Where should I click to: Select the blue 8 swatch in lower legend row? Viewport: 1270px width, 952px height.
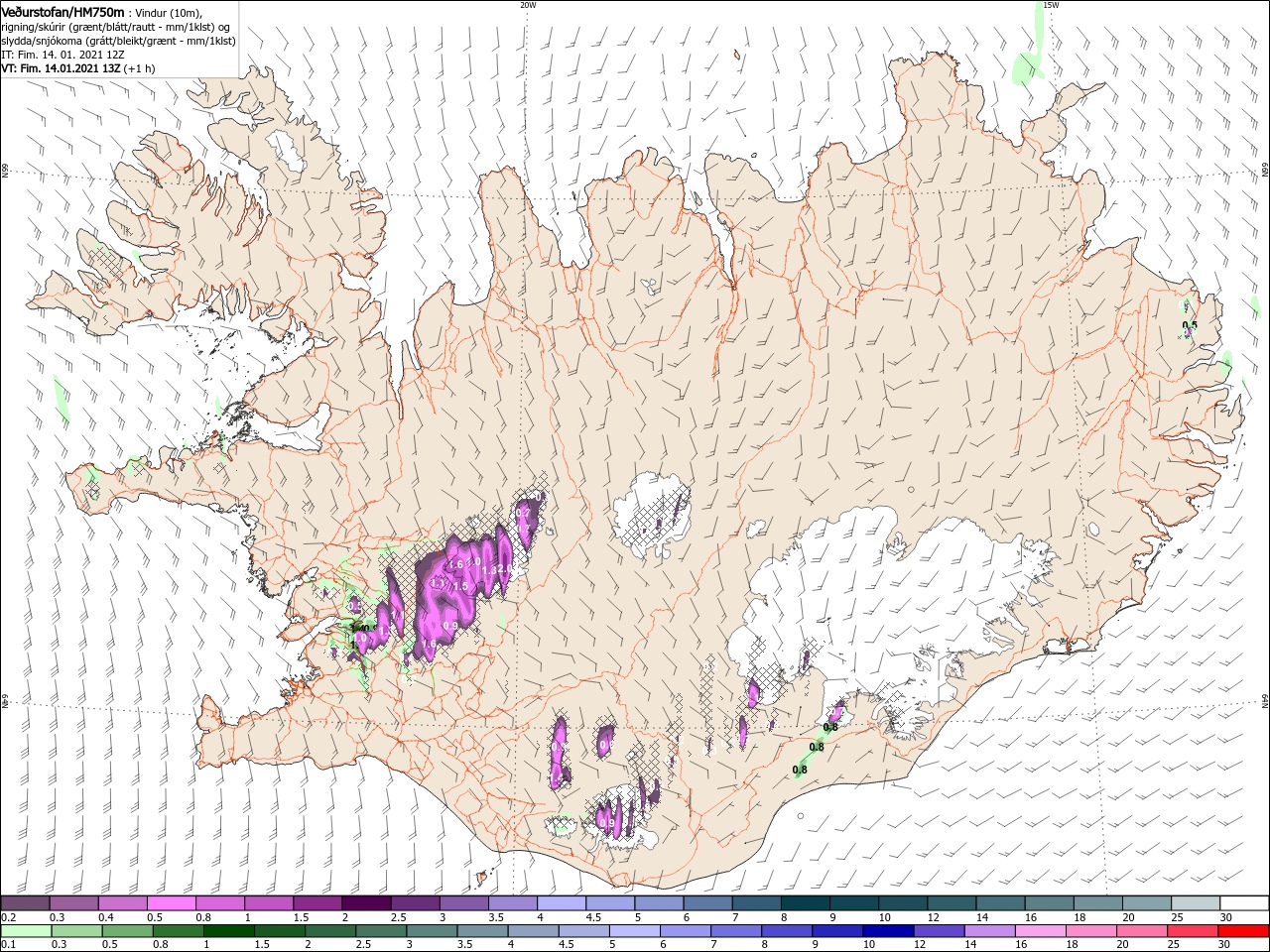point(786,931)
